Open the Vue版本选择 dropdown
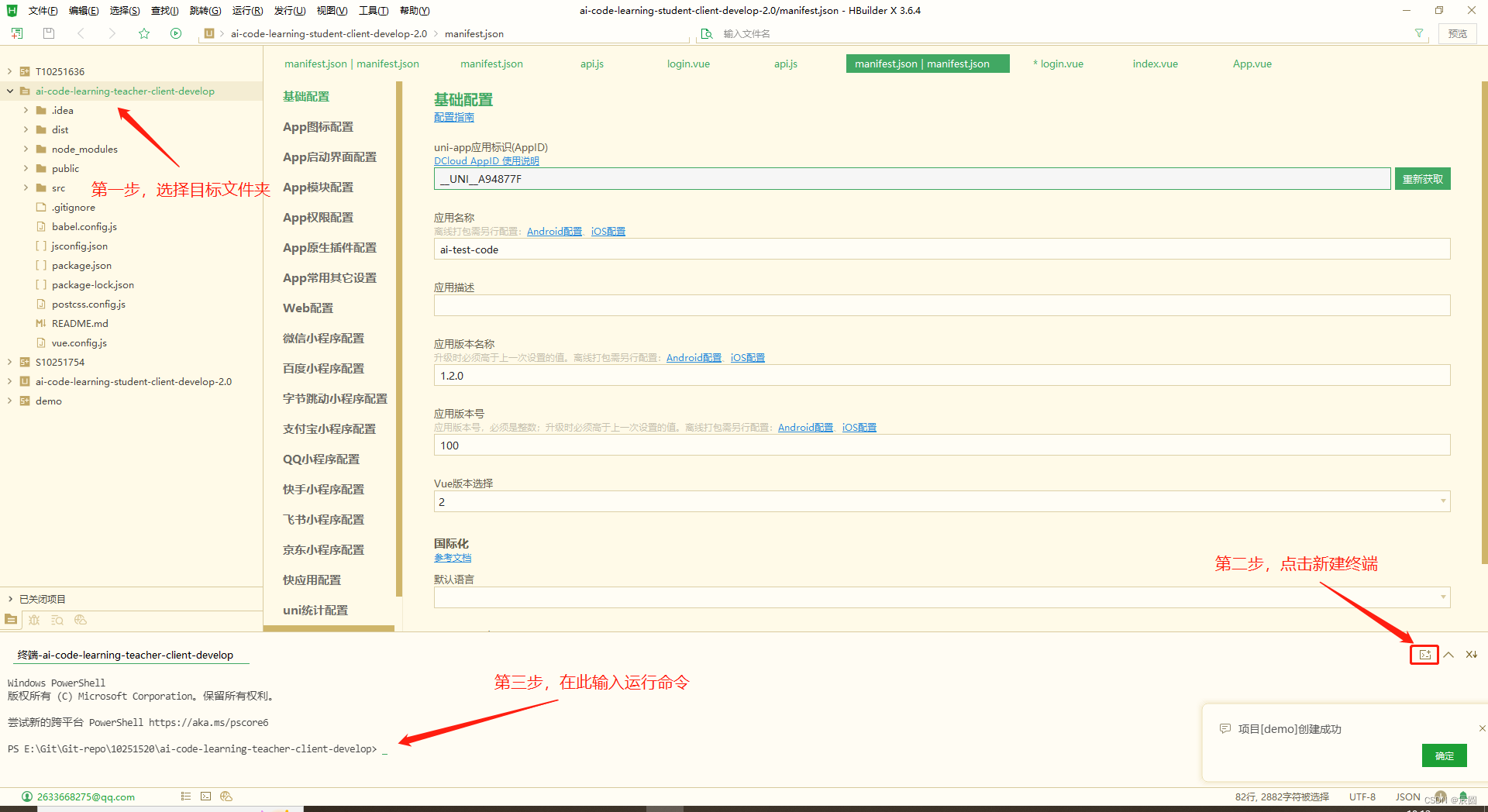 click(x=1442, y=501)
